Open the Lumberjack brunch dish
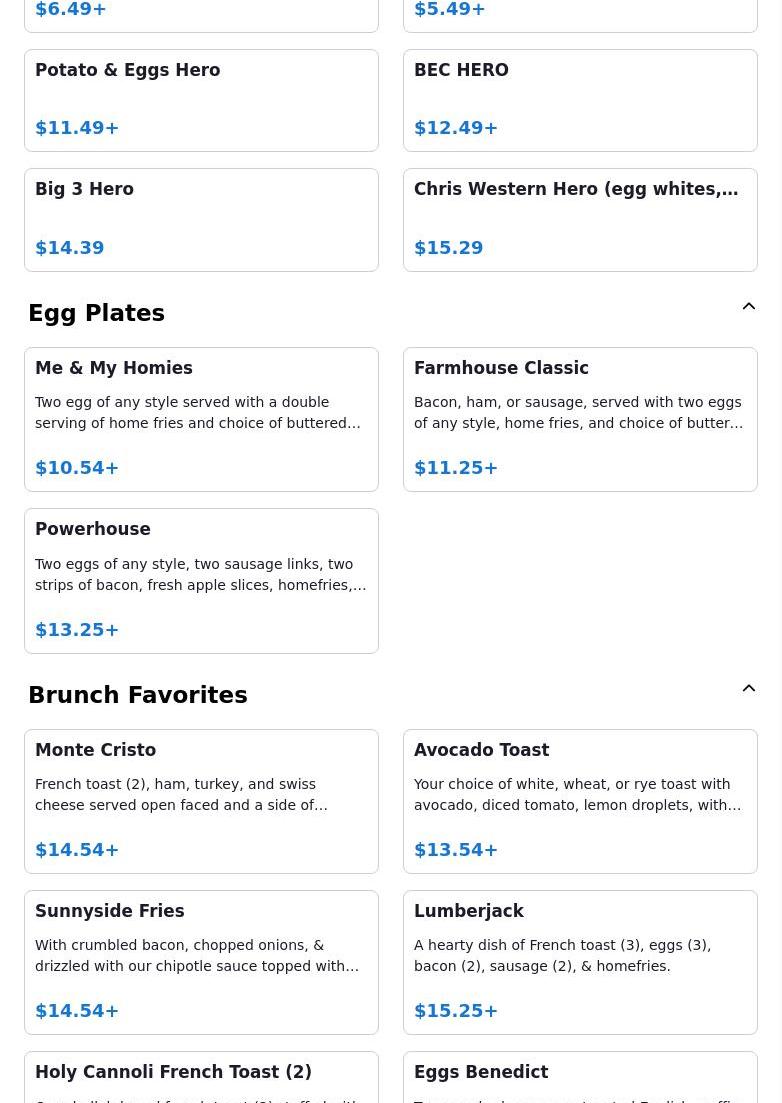Viewport: 782px width, 1103px height. 580,962
